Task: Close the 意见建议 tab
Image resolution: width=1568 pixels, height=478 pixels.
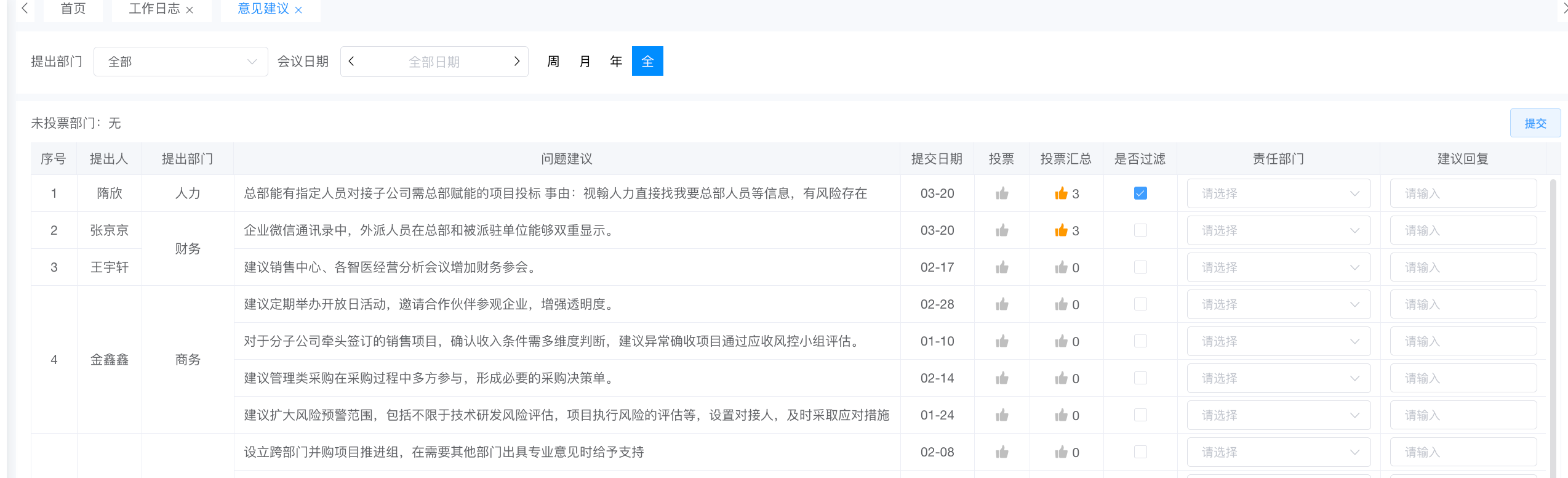Action: click(x=298, y=10)
